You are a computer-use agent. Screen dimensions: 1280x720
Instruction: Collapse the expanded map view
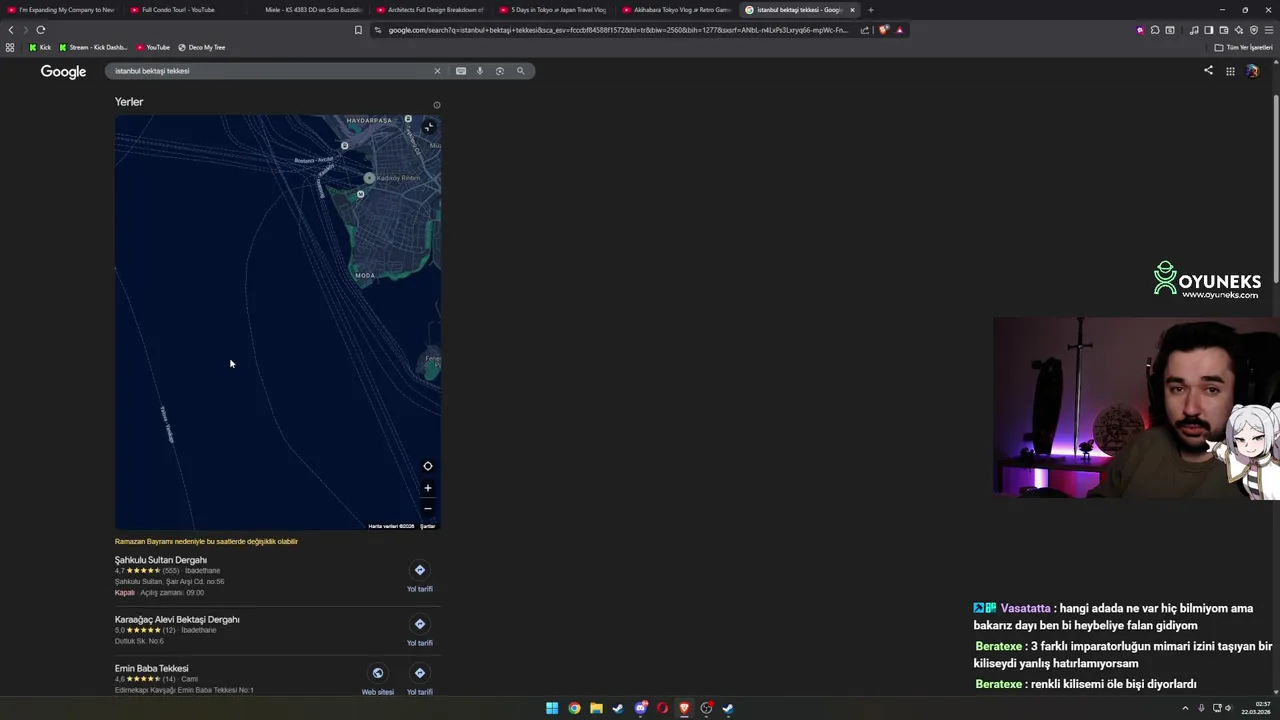click(x=429, y=127)
